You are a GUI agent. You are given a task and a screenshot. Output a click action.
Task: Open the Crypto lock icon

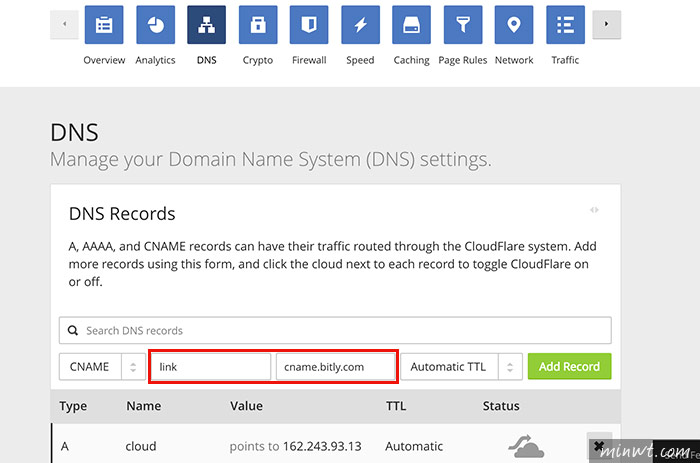pyautogui.click(x=258, y=25)
